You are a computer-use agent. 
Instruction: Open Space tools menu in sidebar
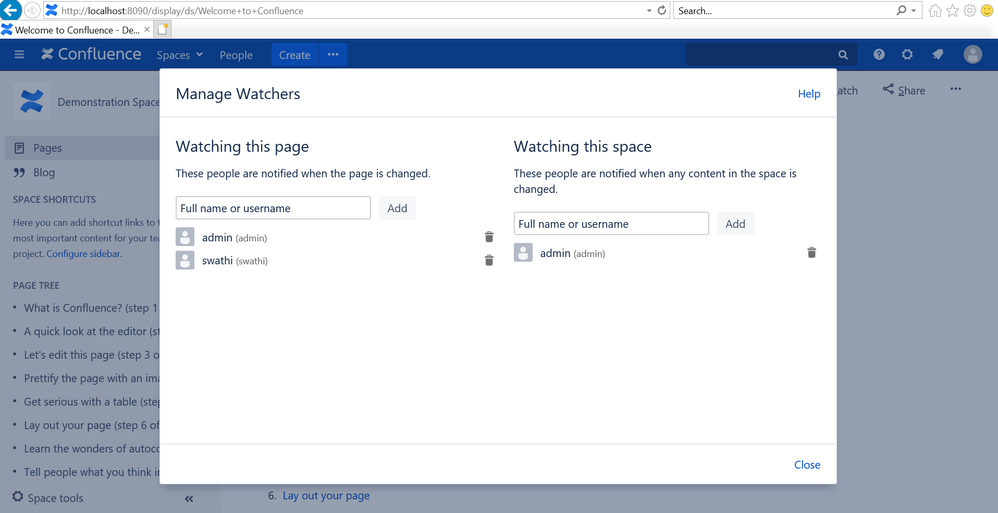click(x=48, y=498)
